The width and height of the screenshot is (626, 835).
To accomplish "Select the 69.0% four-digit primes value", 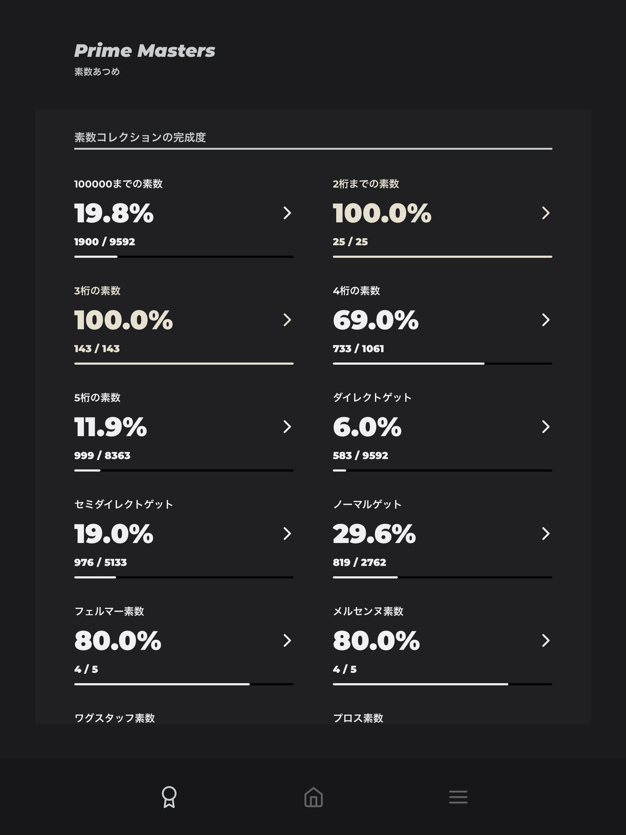I will tap(376, 321).
